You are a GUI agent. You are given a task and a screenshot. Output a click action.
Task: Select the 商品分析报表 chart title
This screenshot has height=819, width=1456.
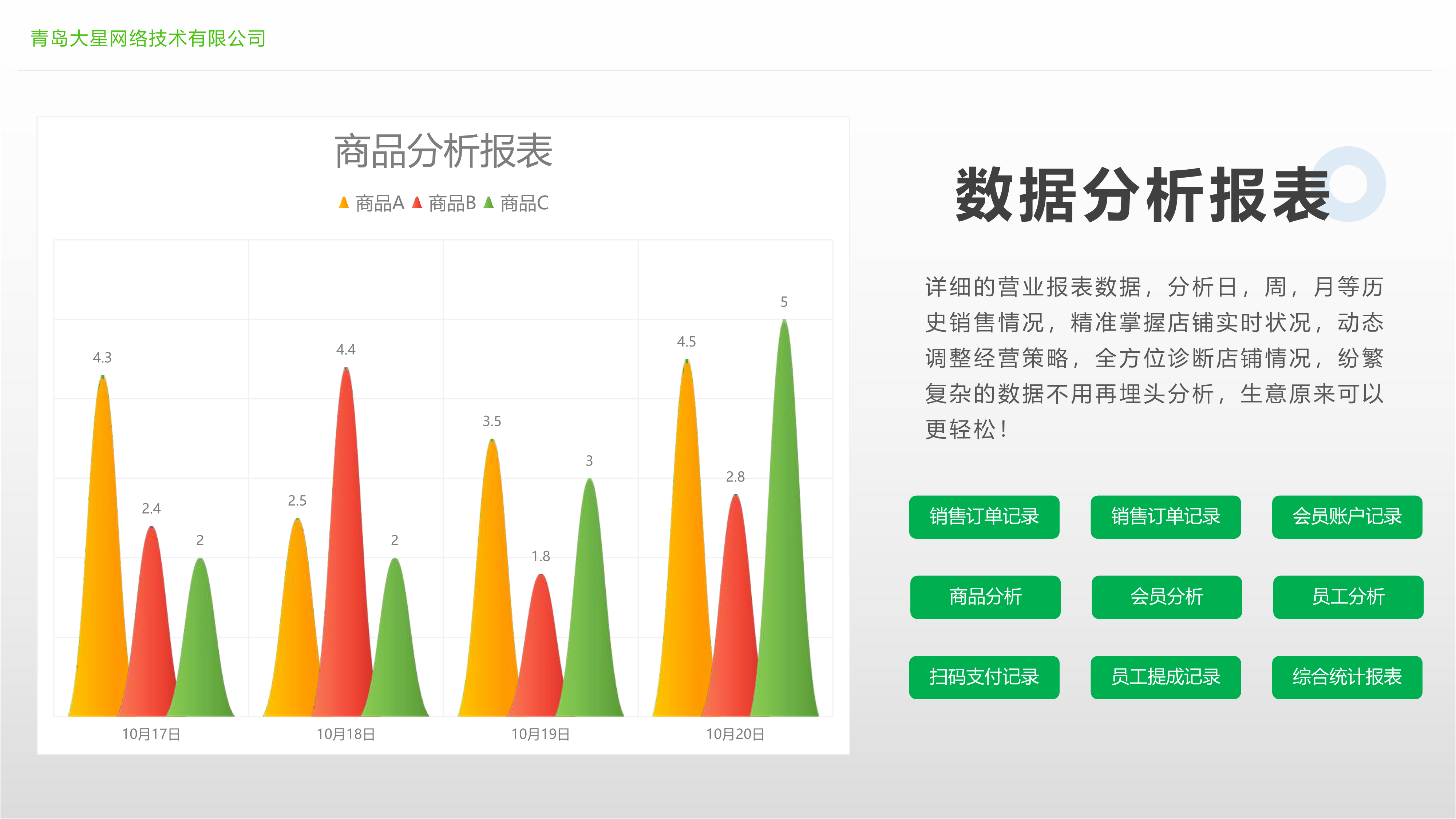coord(443,151)
